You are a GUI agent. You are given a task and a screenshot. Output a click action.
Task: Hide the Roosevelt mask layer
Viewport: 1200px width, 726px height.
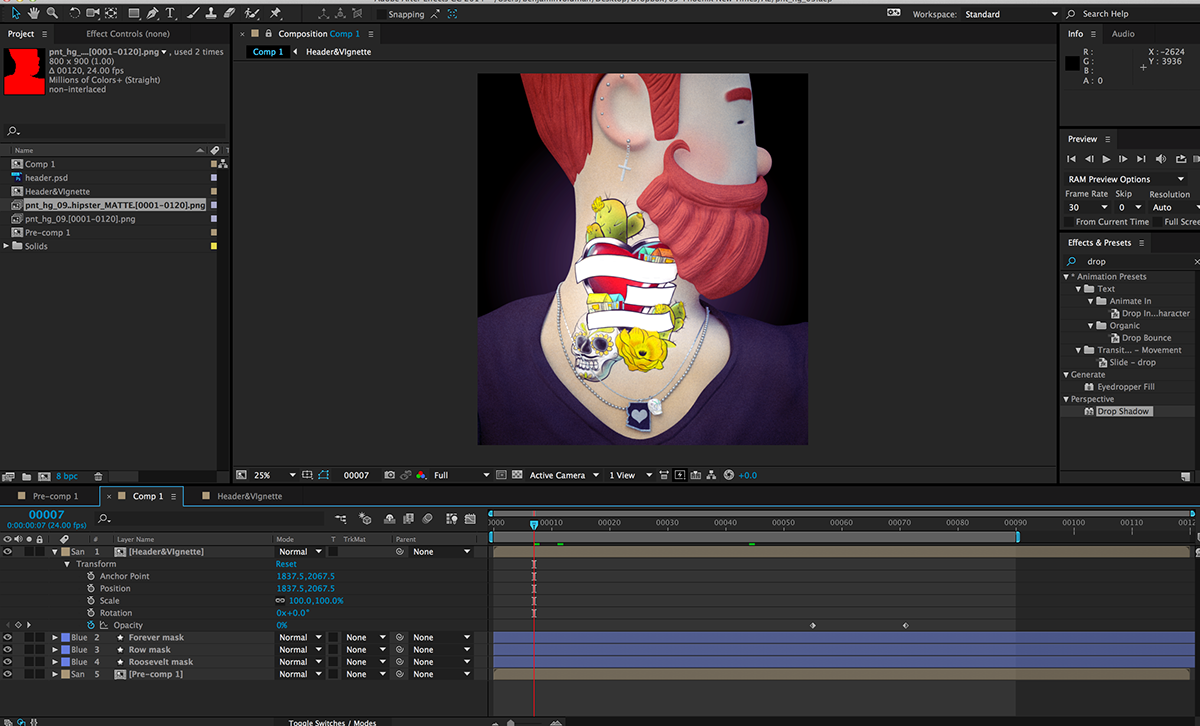click(8, 662)
